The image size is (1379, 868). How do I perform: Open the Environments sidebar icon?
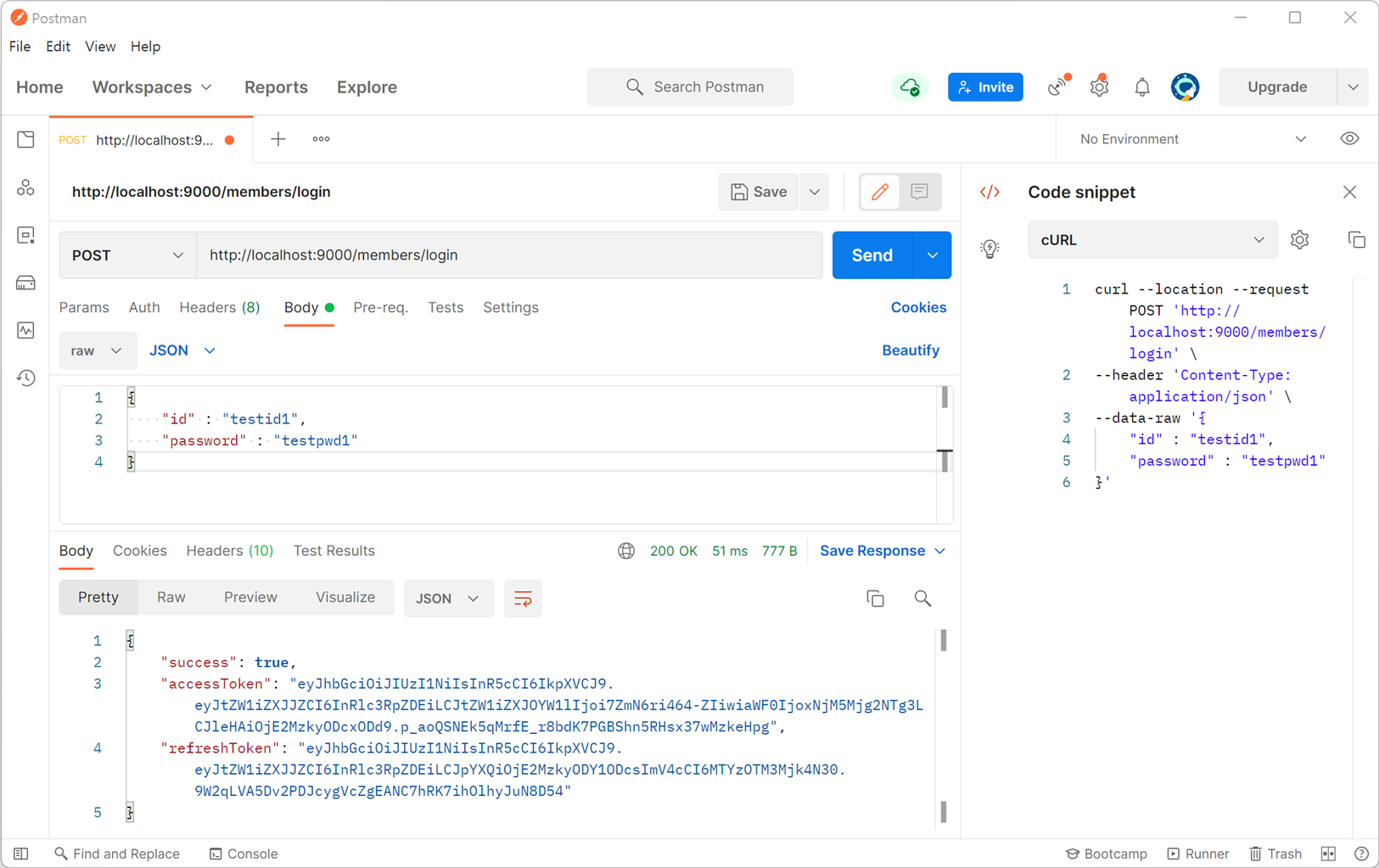[x=25, y=235]
